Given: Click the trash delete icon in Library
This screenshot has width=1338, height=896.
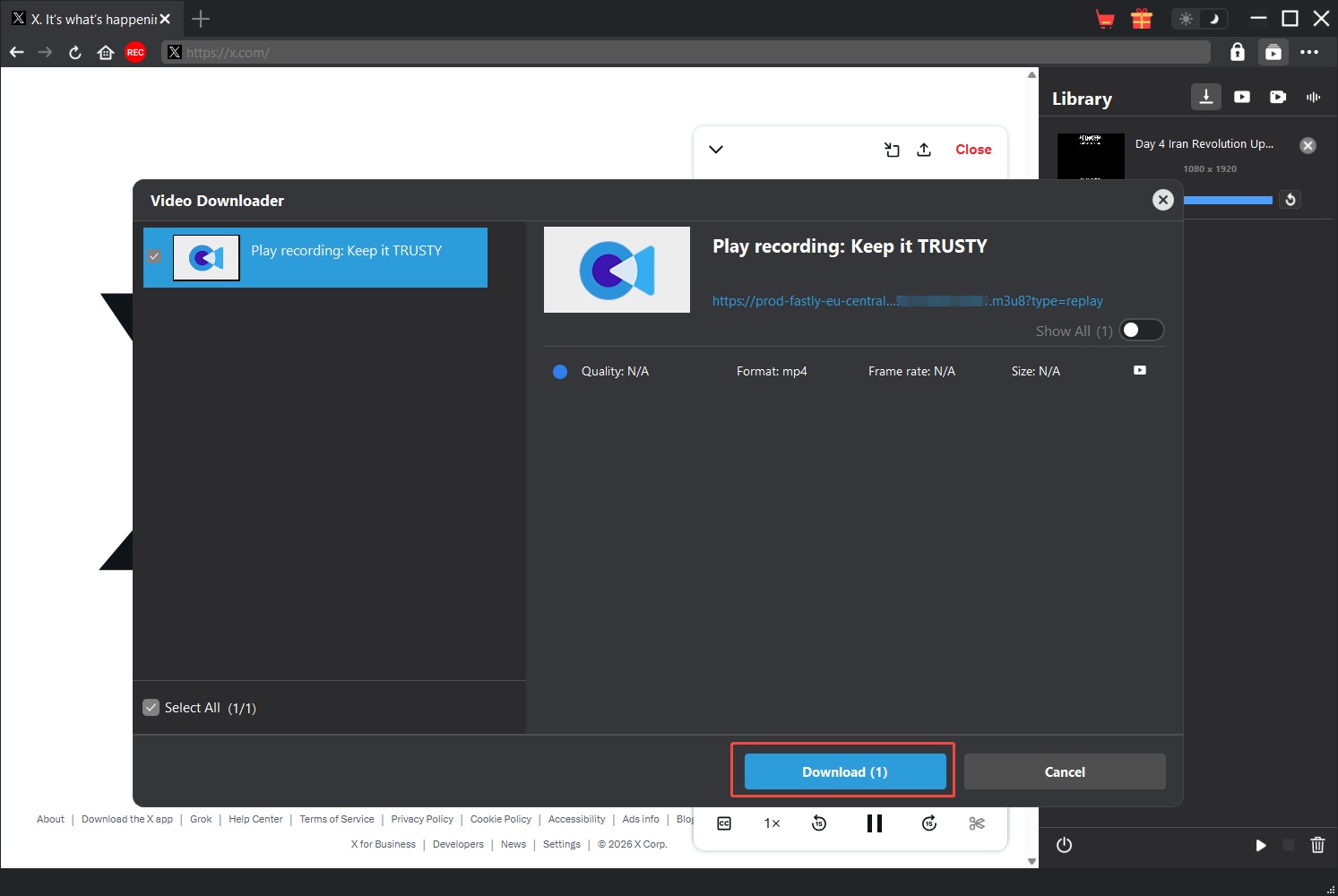Looking at the screenshot, I should [x=1317, y=845].
